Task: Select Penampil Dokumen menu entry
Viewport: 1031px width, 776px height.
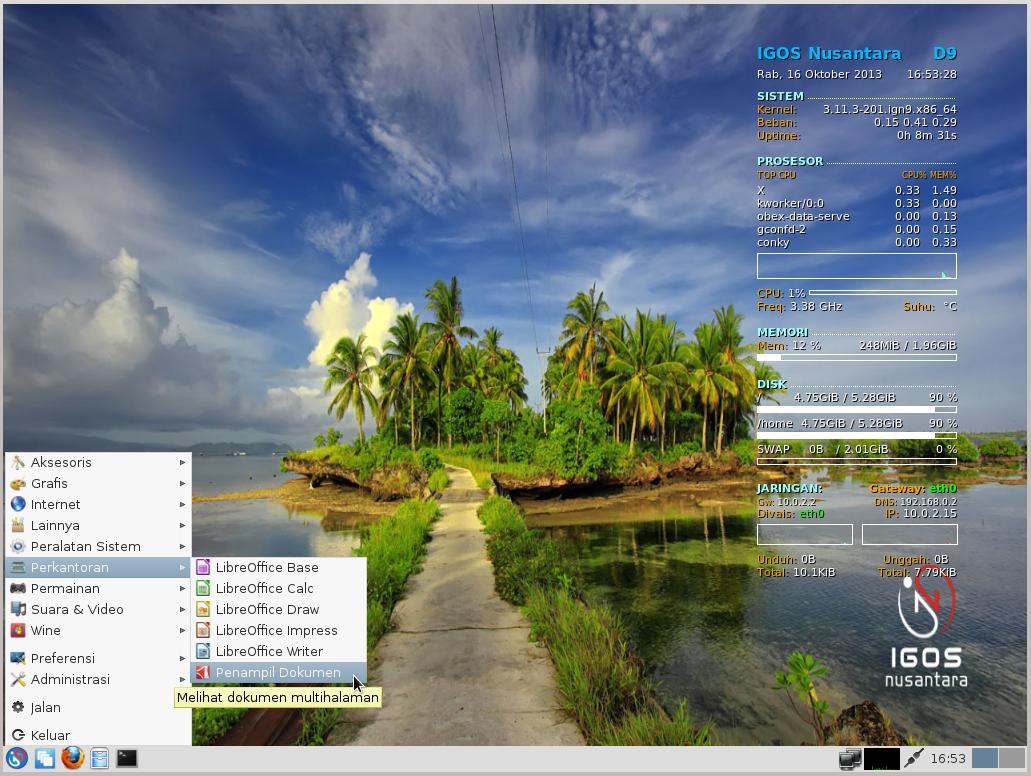Action: 277,672
